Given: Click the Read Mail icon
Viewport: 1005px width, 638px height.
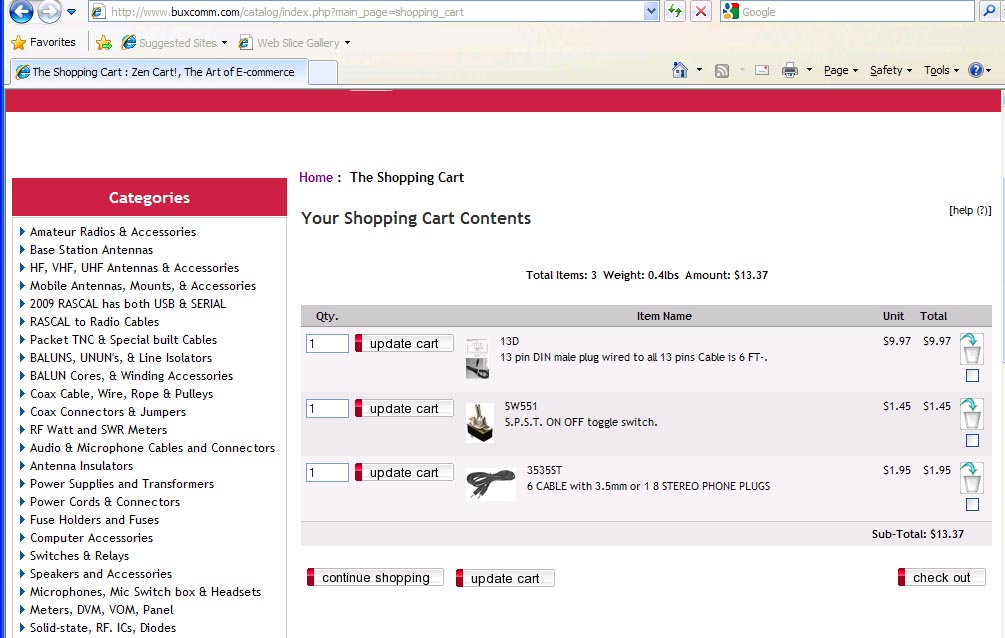Looking at the screenshot, I should [x=762, y=71].
